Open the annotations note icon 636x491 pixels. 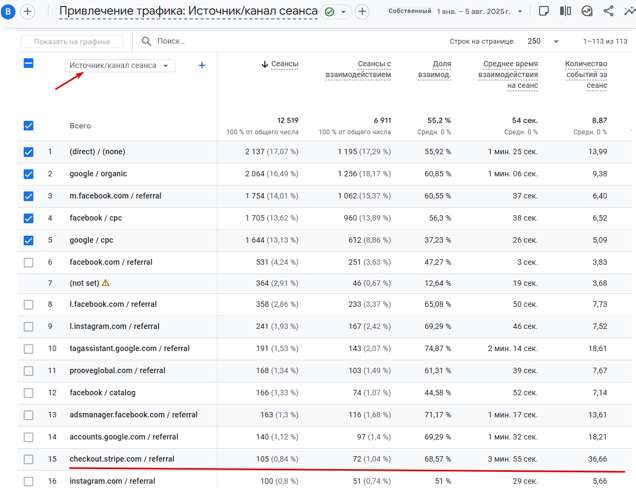(544, 11)
